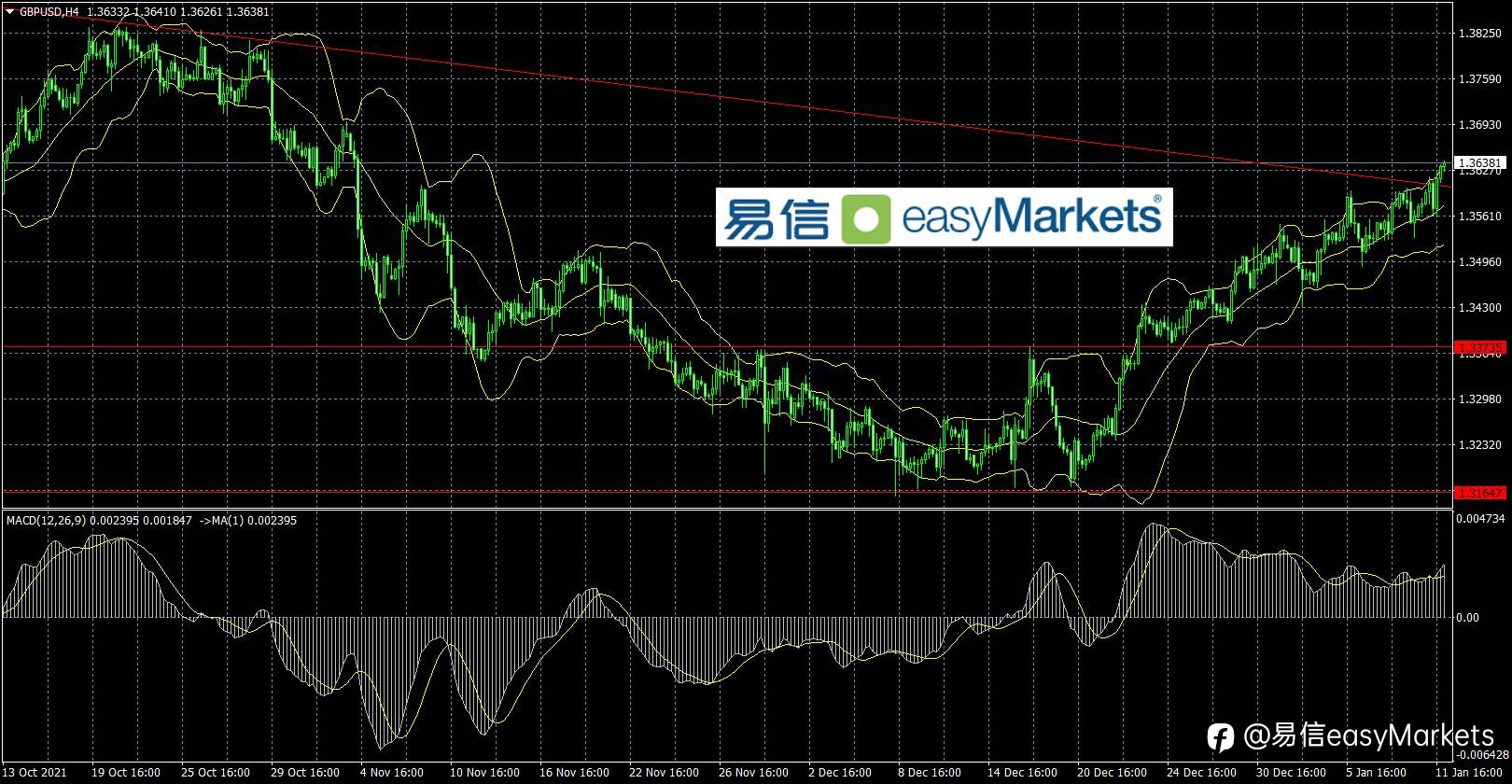Click the 13 Oct 2021 date label
The image size is (1512, 784).
[35, 772]
